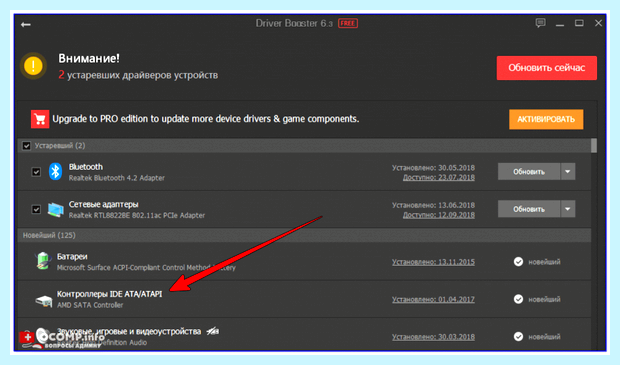Image resolution: width=620 pixels, height=365 pixels.
Task: Click the checkmark status icon for sound devices row
Action: click(518, 337)
